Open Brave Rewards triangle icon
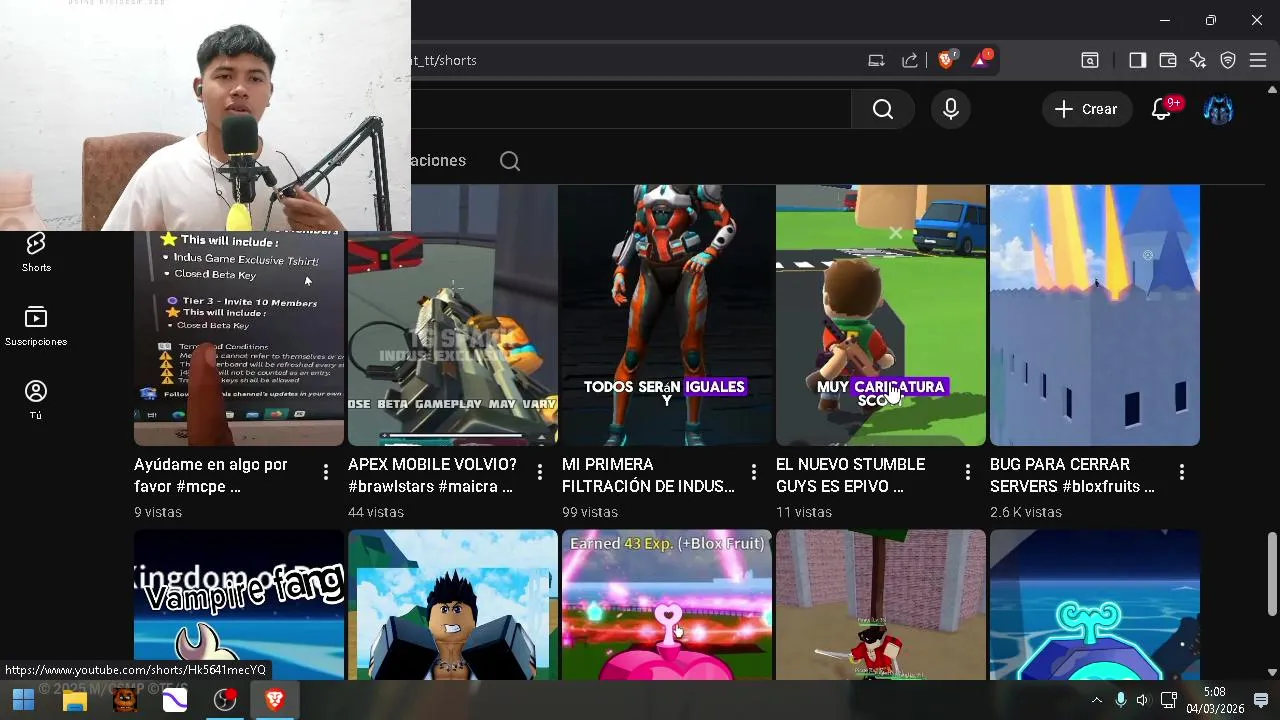Viewport: 1280px width, 720px height. click(981, 60)
